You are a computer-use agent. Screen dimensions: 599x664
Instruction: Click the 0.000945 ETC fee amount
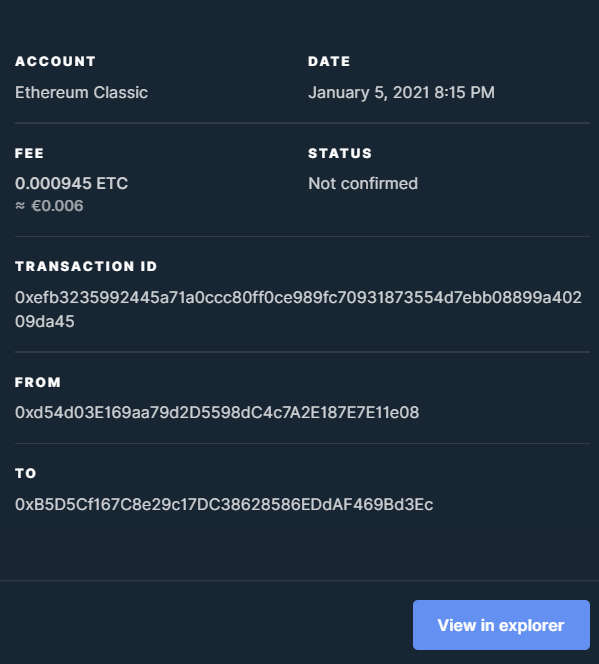click(x=71, y=183)
